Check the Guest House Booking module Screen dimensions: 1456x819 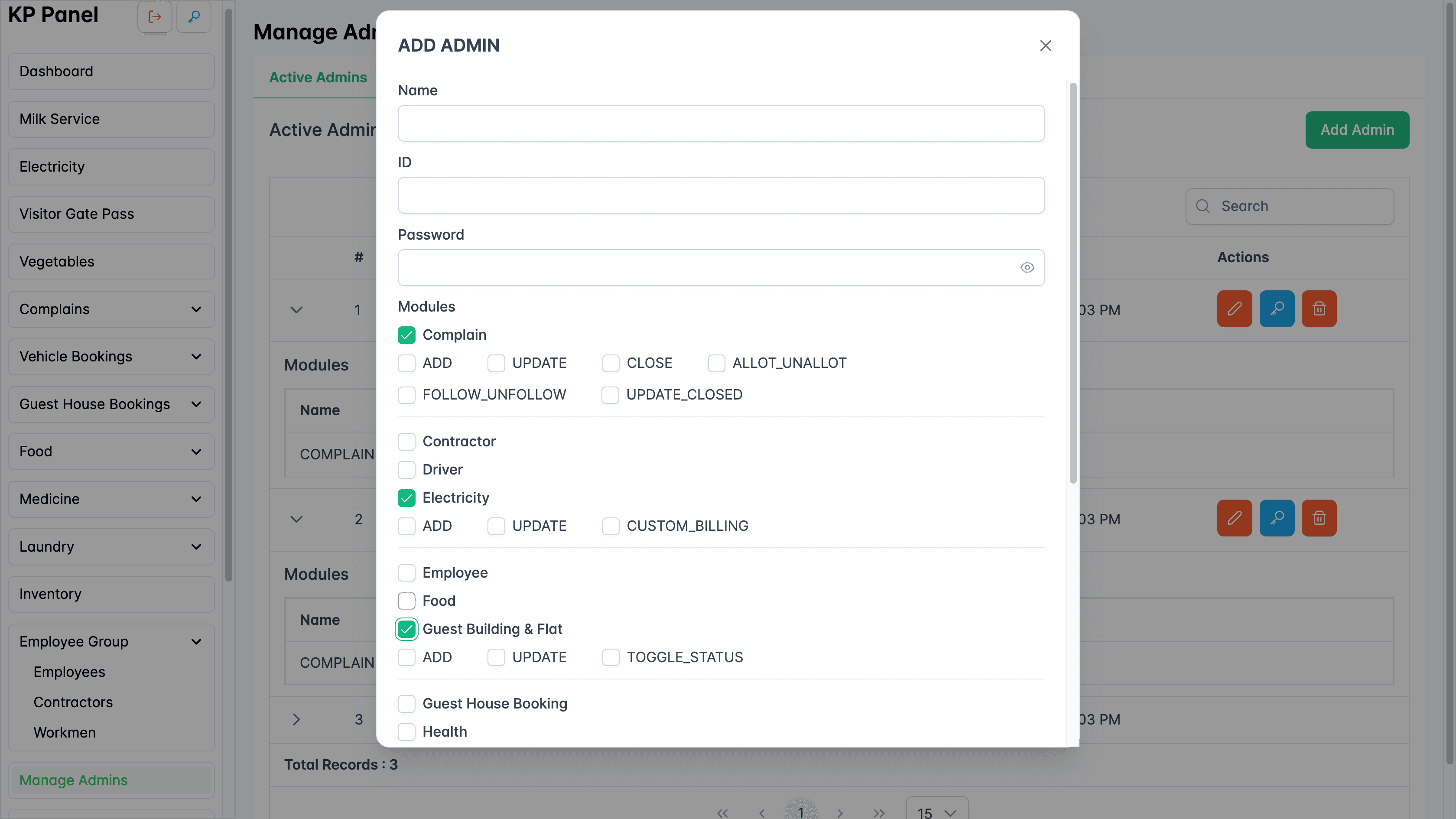[406, 704]
